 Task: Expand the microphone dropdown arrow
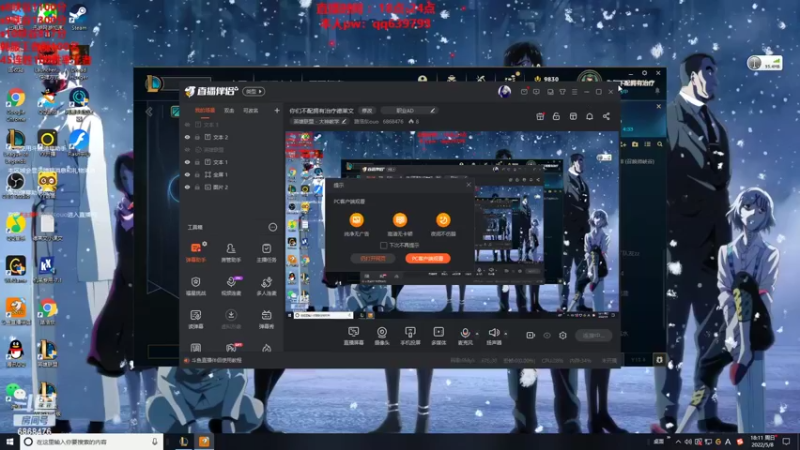pos(477,334)
